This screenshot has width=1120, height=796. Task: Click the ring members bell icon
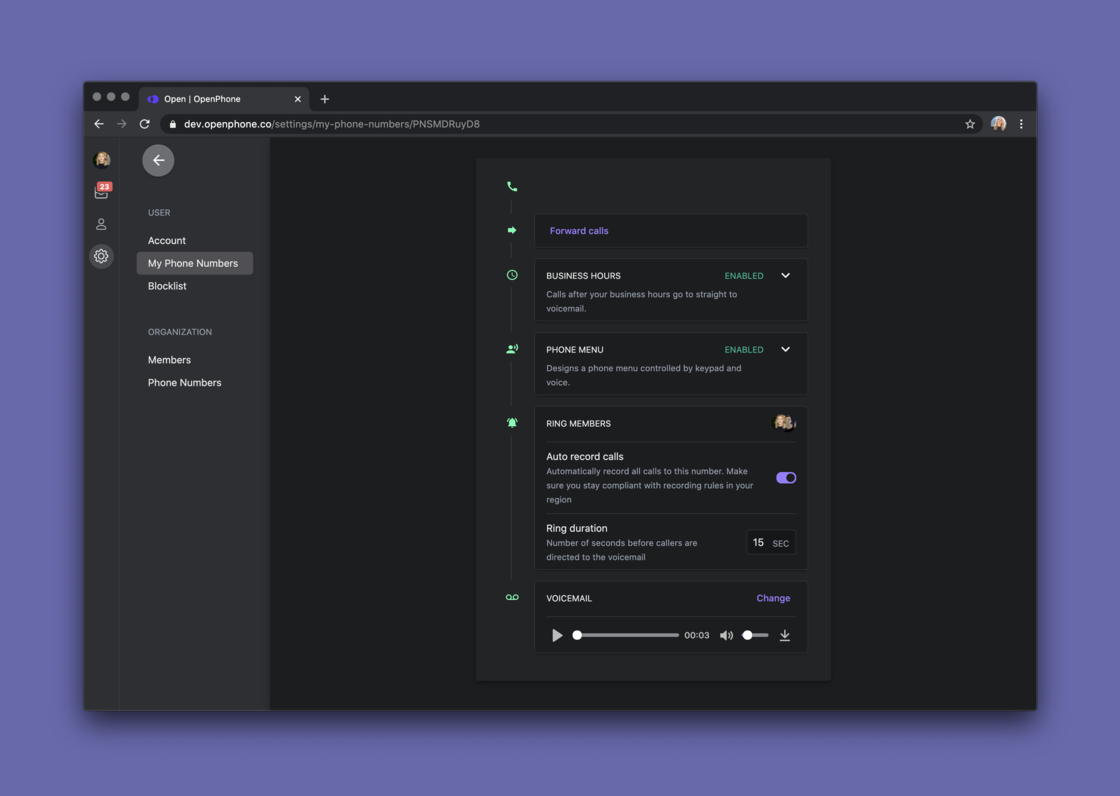[512, 422]
